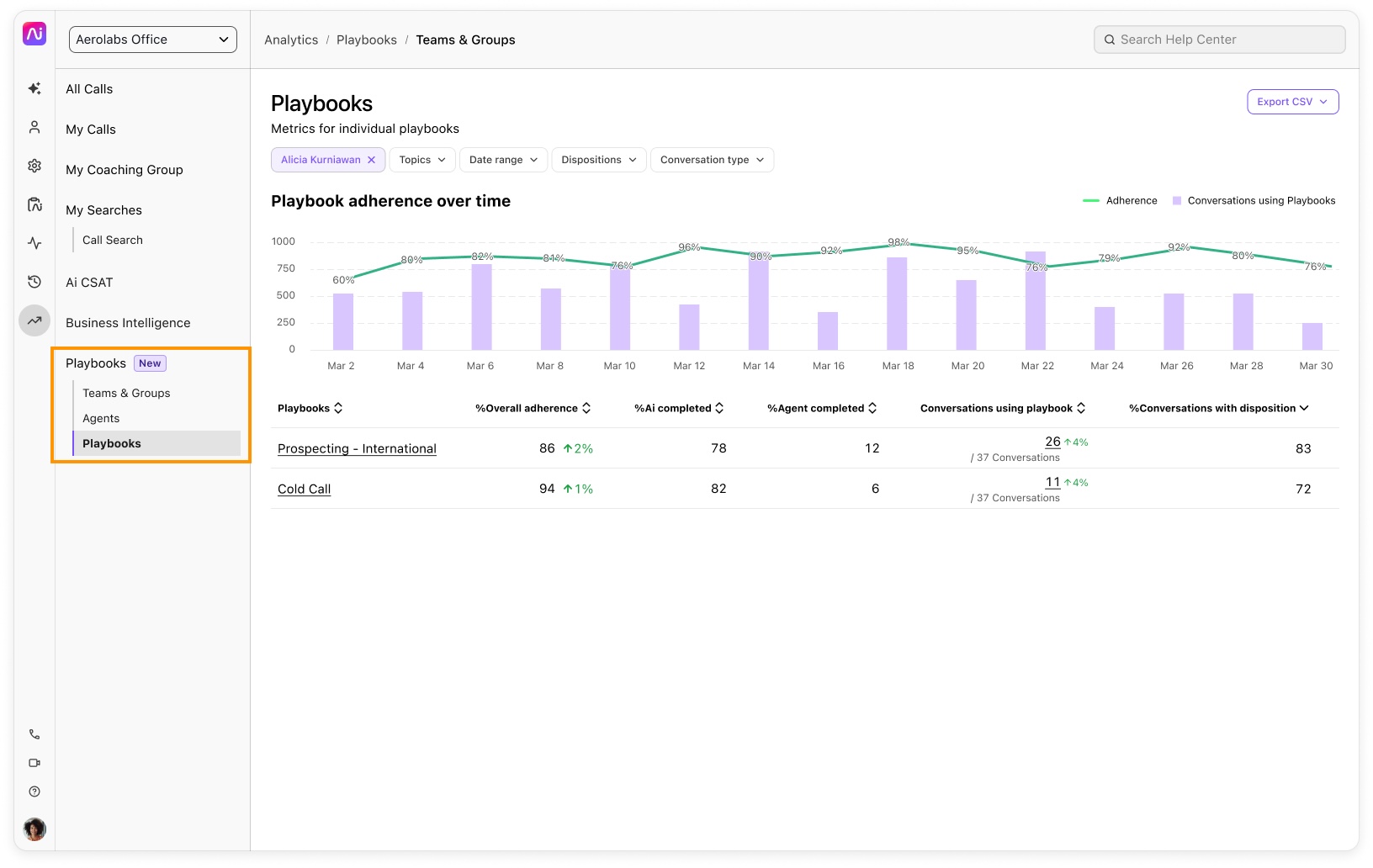Open the Export CSV dropdown button
Viewport: 1373px width, 868px height.
coord(1292,102)
